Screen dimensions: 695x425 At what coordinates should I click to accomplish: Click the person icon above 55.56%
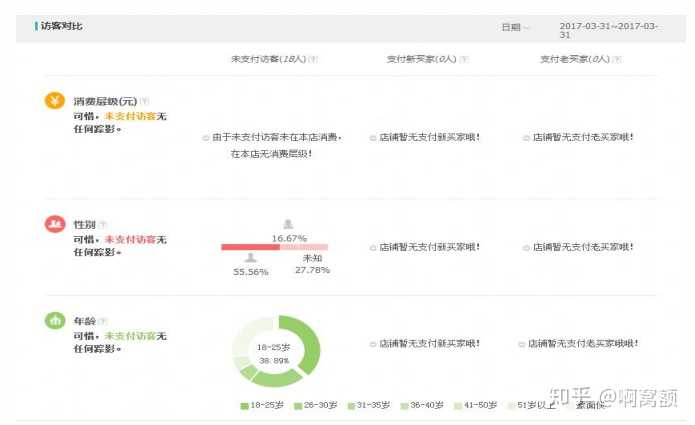[250, 258]
